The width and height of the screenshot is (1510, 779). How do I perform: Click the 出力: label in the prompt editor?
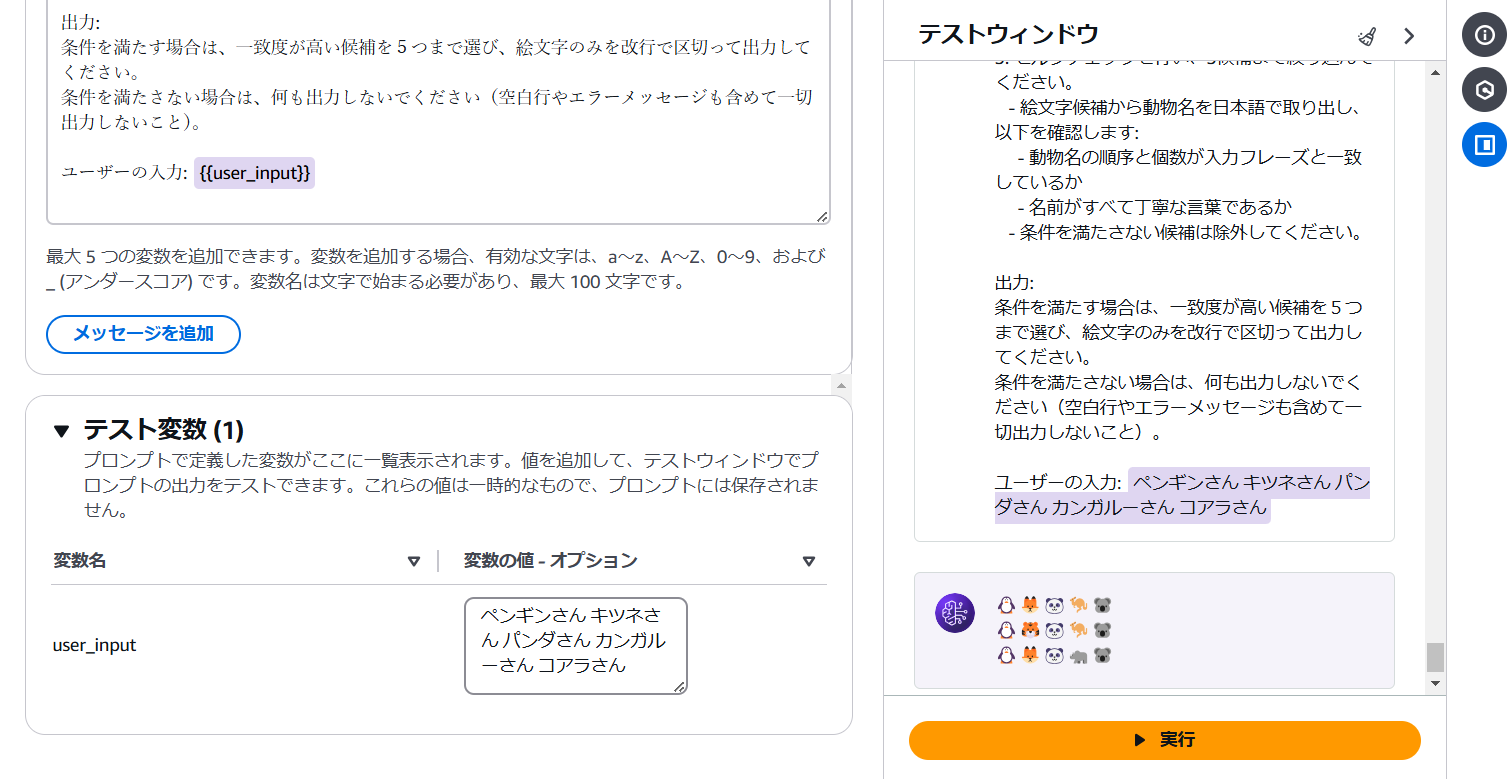click(x=80, y=22)
